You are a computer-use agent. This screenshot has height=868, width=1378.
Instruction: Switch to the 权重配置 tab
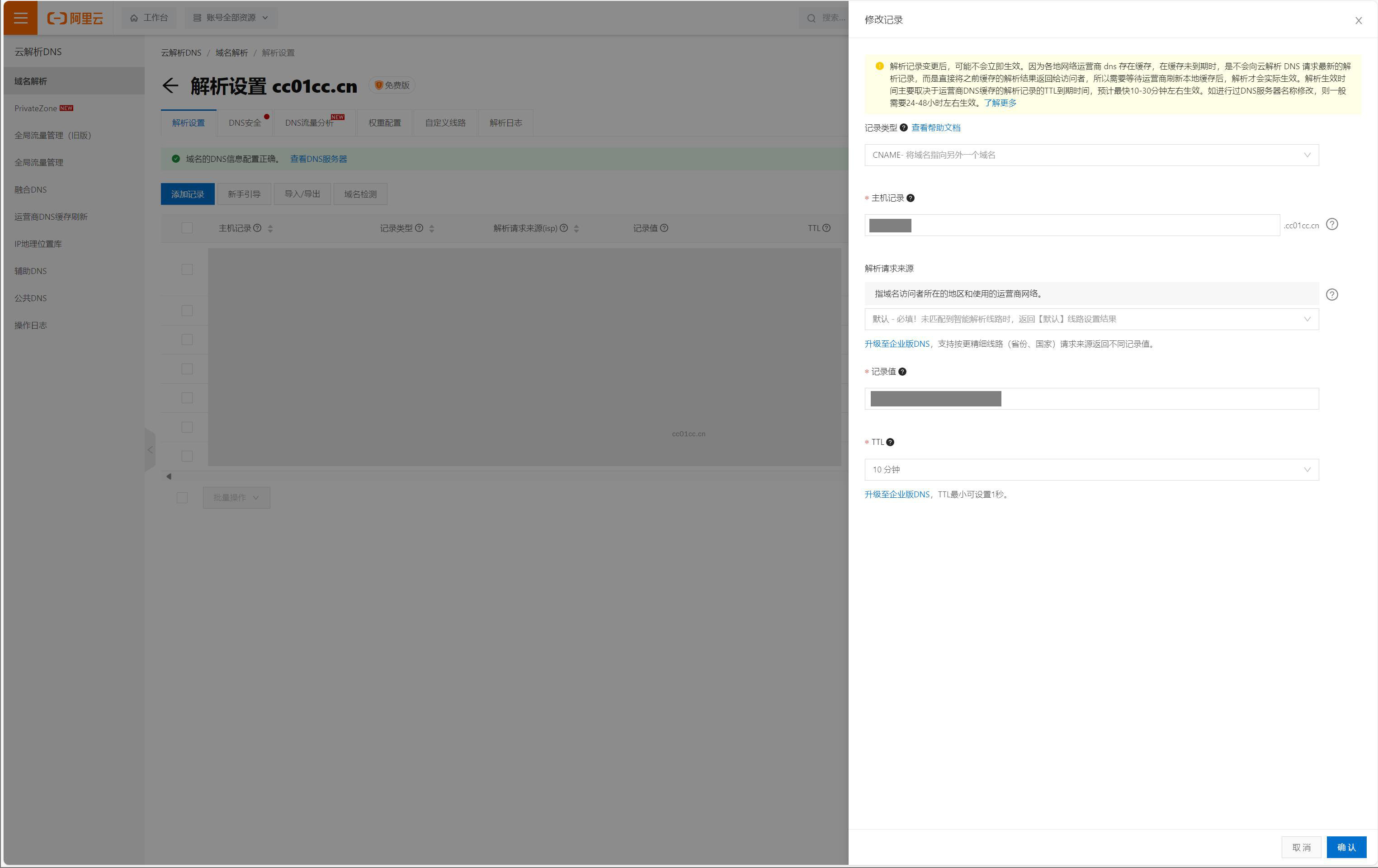pyautogui.click(x=385, y=123)
